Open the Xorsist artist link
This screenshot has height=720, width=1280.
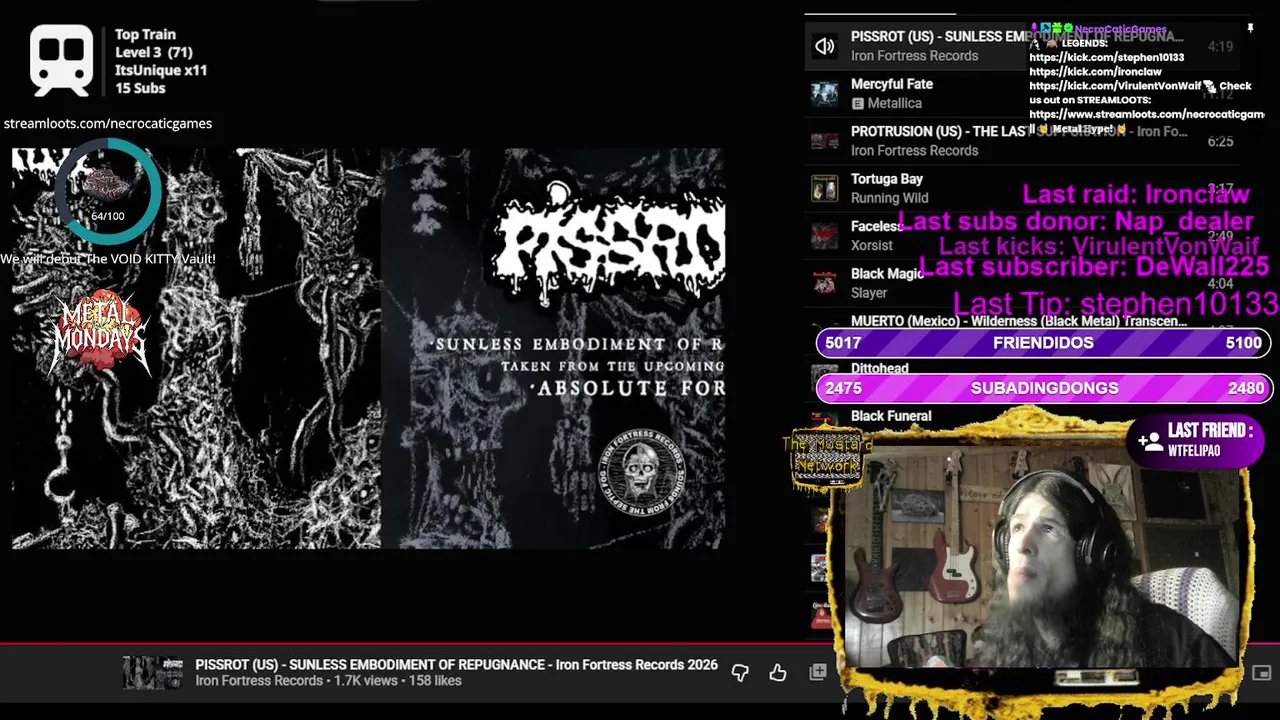pyautogui.click(x=872, y=245)
